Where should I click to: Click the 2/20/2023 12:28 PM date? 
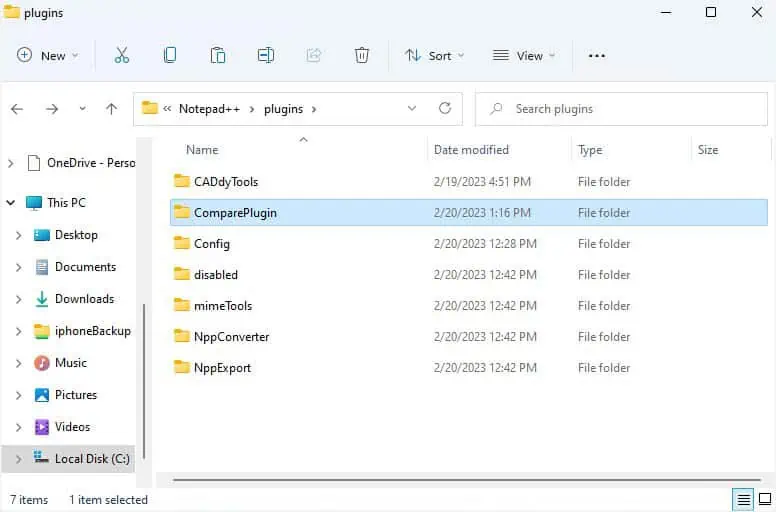485,243
